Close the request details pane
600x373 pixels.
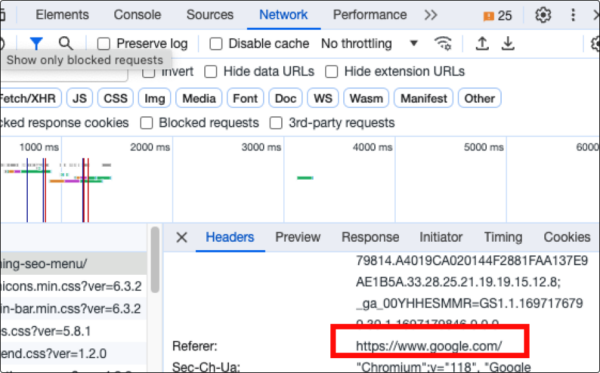[x=182, y=237]
